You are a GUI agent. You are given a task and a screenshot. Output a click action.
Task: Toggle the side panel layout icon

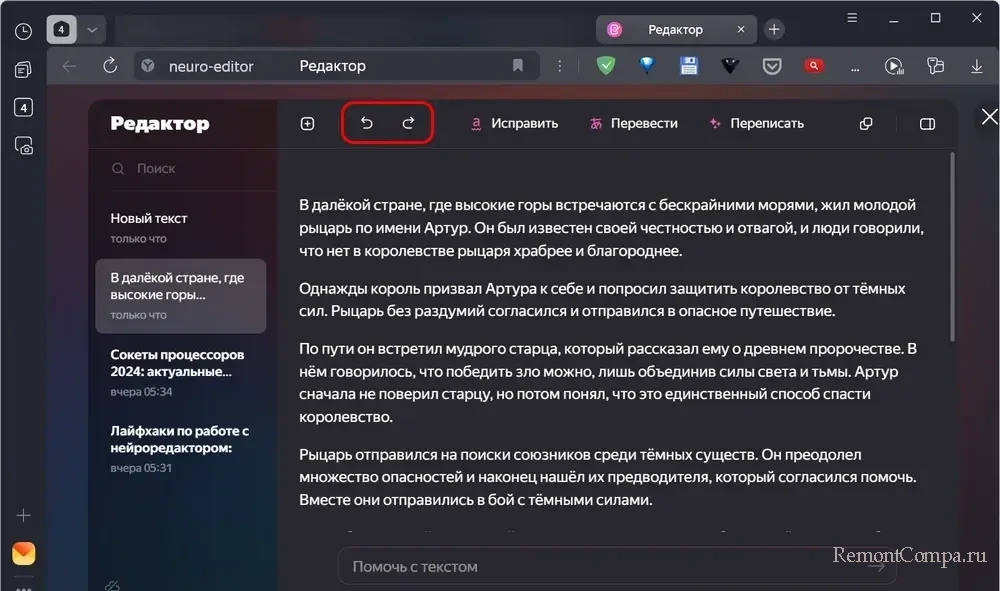point(927,124)
